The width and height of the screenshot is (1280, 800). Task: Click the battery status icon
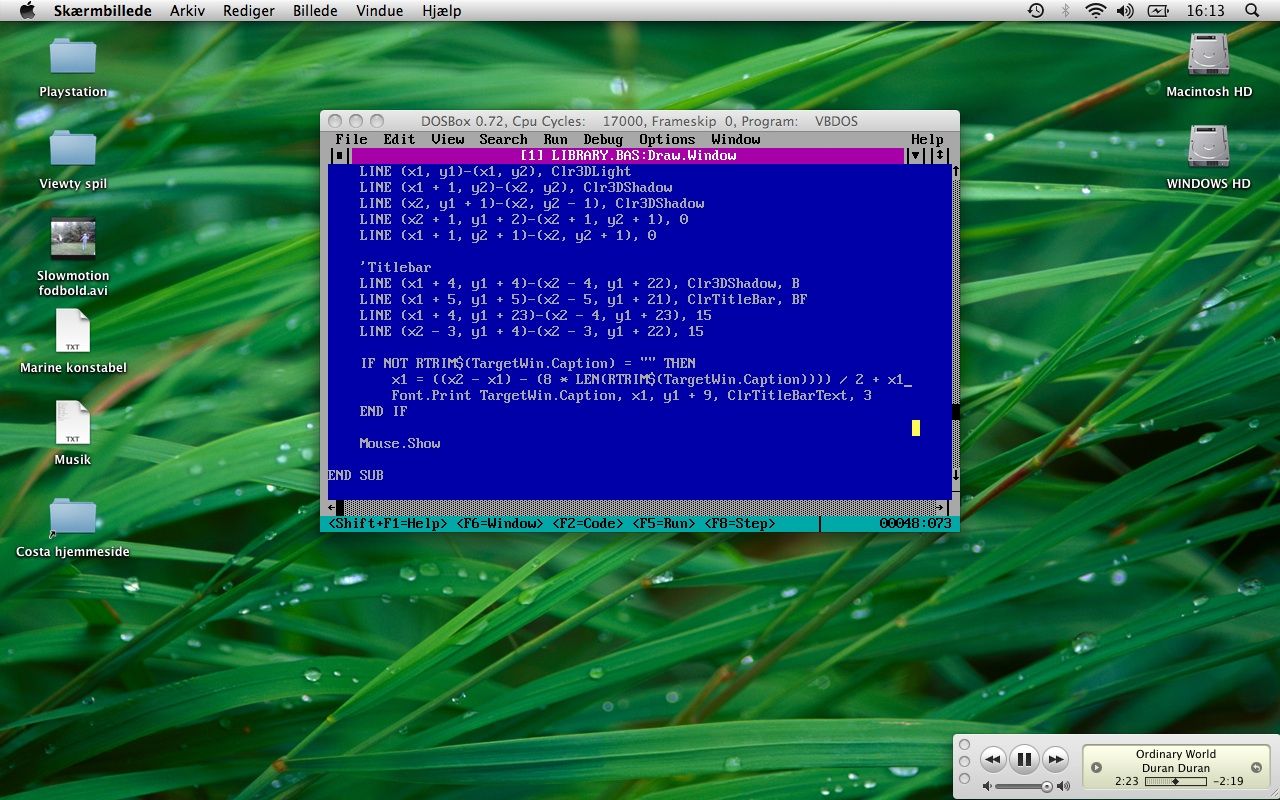point(1159,11)
